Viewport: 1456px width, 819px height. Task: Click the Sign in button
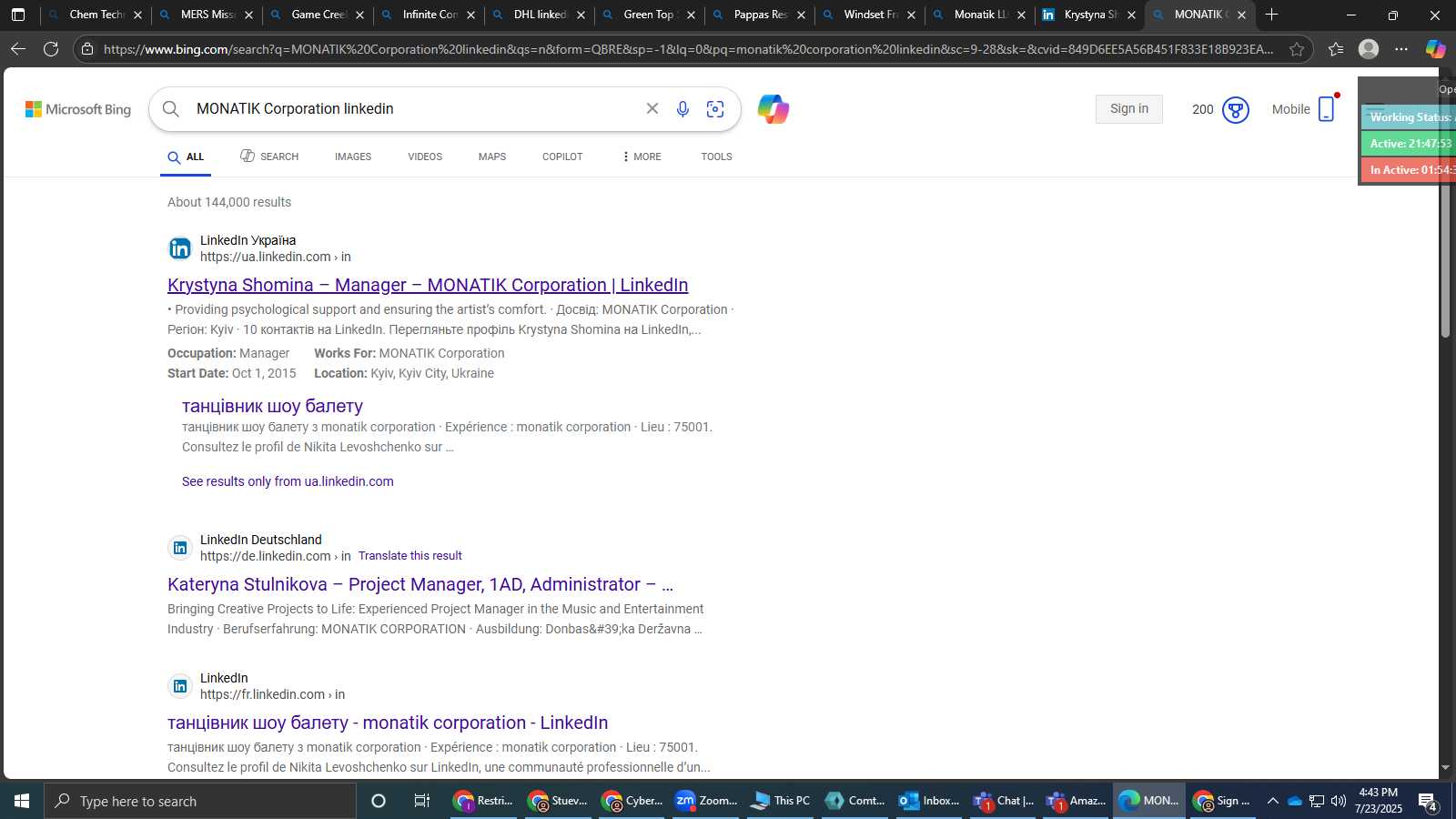click(1129, 109)
